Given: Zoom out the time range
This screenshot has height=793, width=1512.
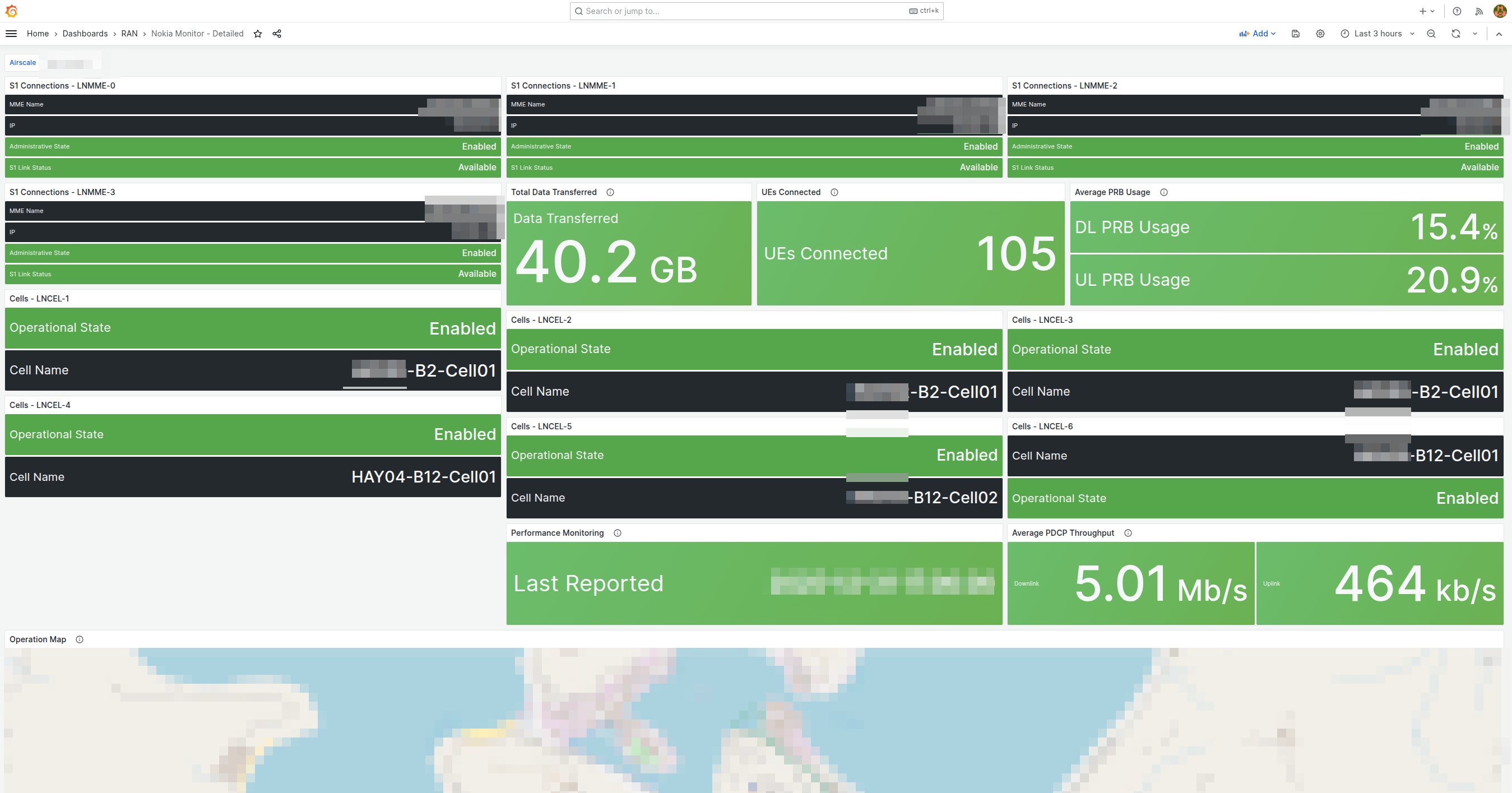Looking at the screenshot, I should 1432,34.
